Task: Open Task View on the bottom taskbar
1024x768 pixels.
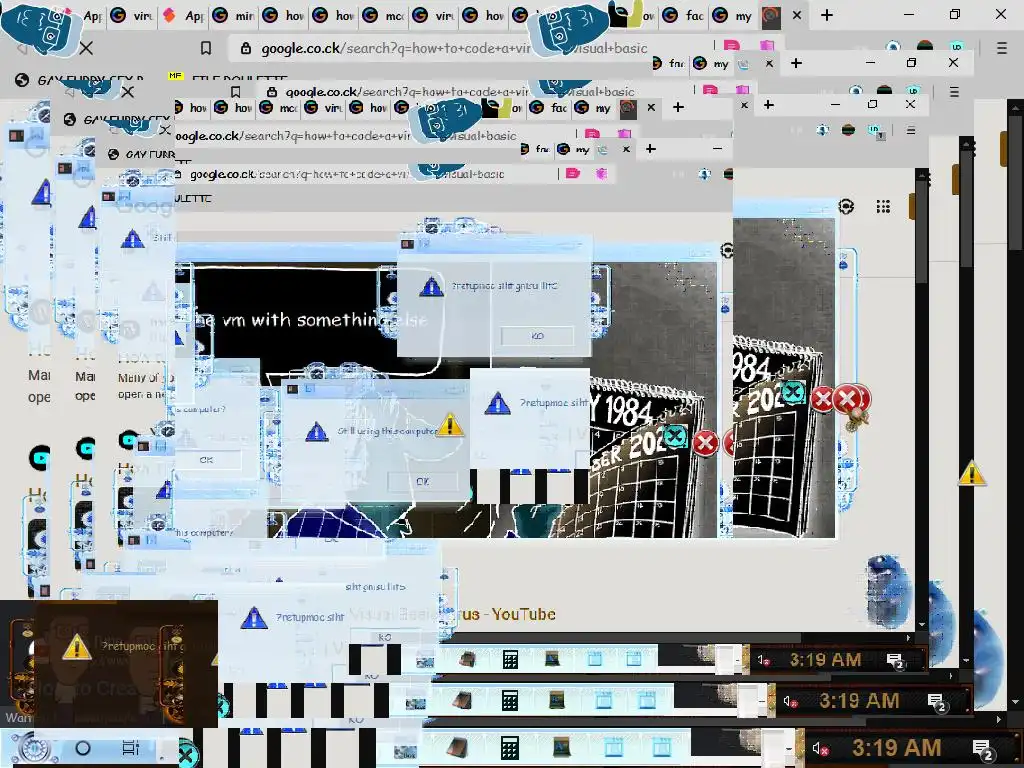Action: click(x=131, y=748)
